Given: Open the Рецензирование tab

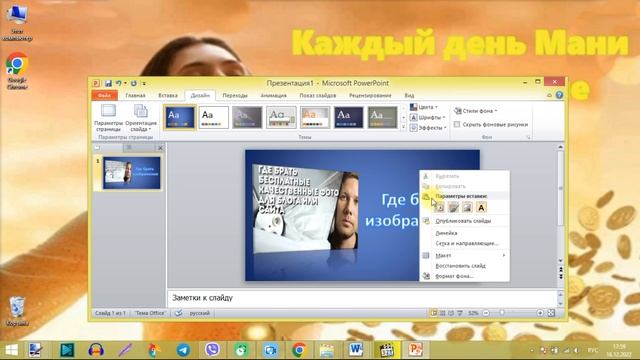Looking at the screenshot, I should [x=370, y=96].
